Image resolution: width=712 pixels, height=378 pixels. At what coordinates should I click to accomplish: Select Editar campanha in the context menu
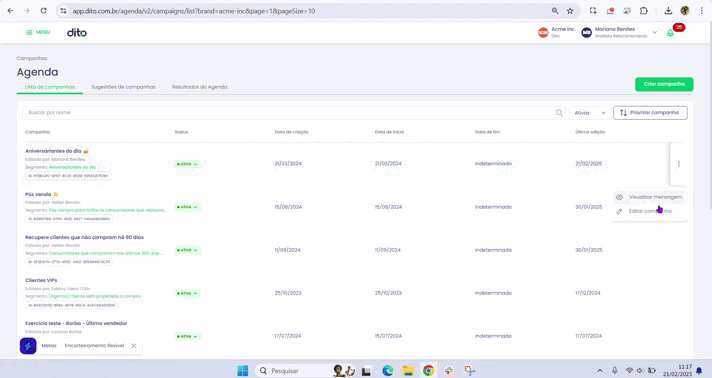click(648, 211)
